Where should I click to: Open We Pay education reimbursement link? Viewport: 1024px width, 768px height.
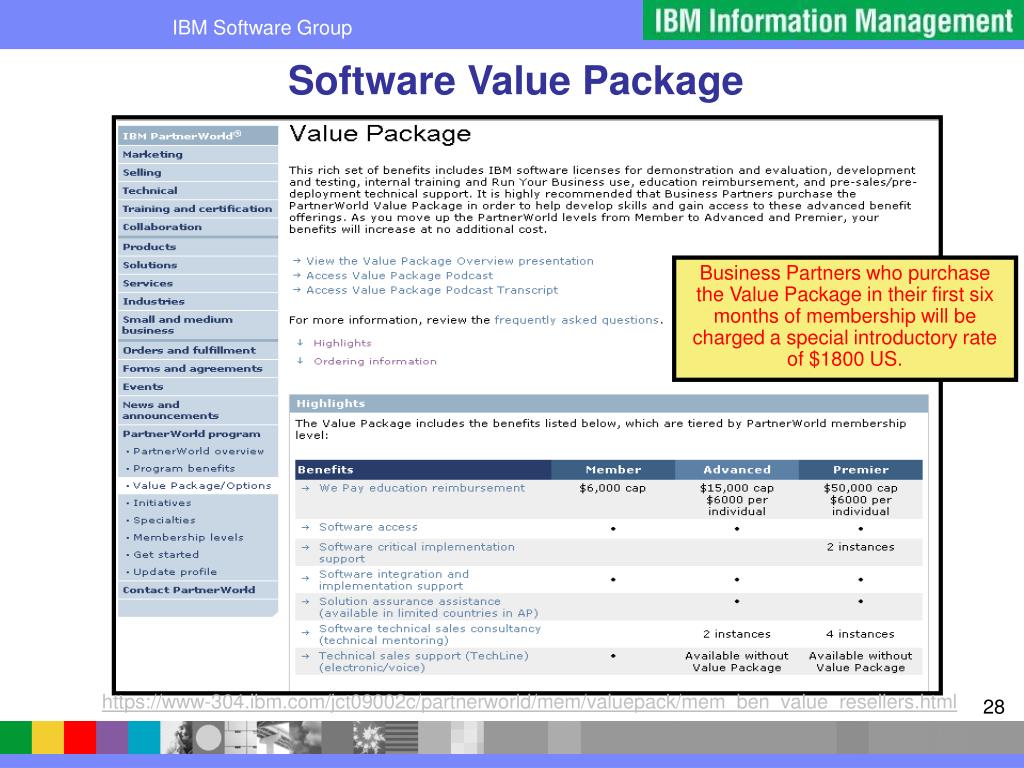[x=421, y=488]
